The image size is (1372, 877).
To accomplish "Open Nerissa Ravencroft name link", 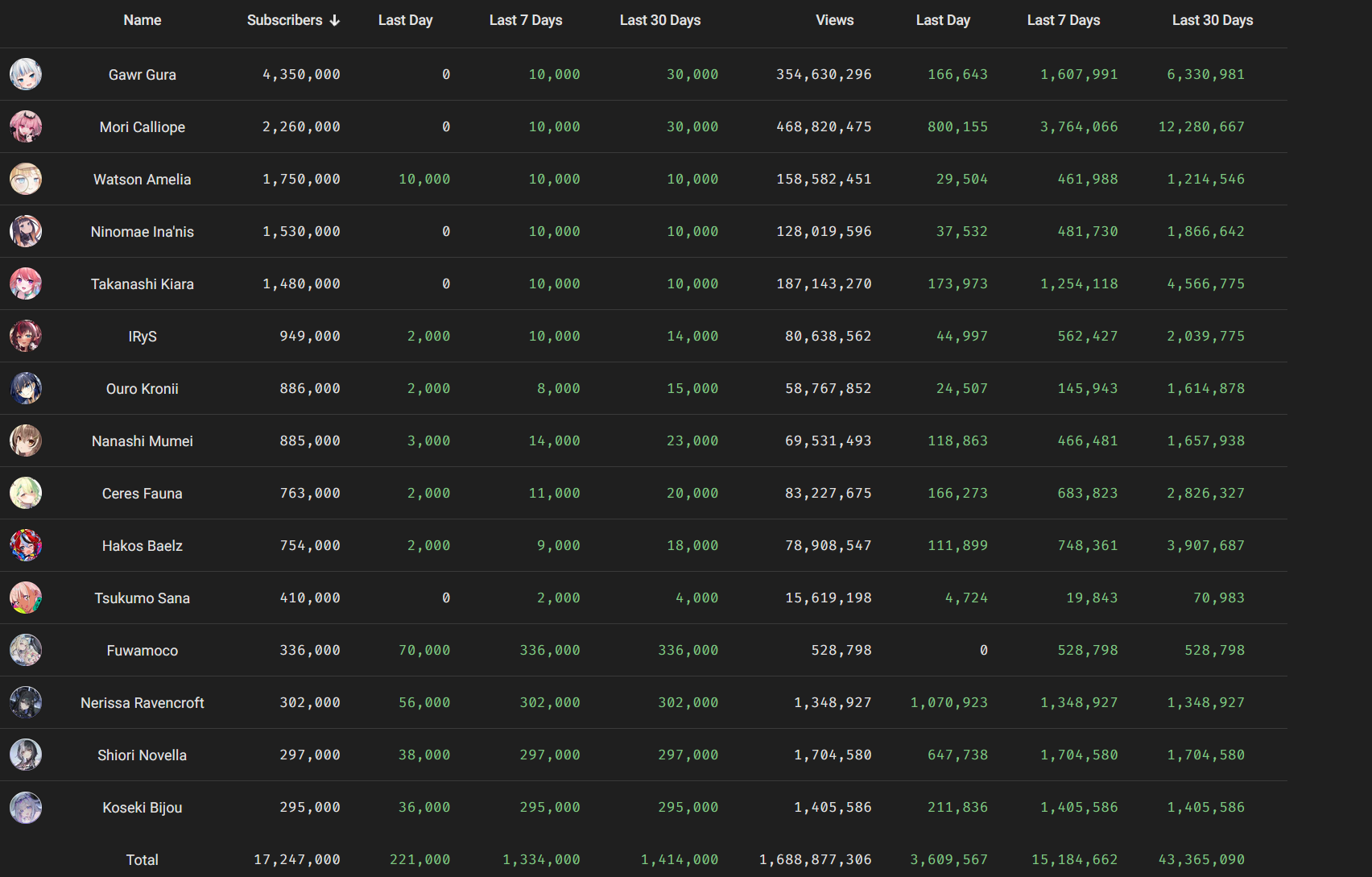I will 143,703.
